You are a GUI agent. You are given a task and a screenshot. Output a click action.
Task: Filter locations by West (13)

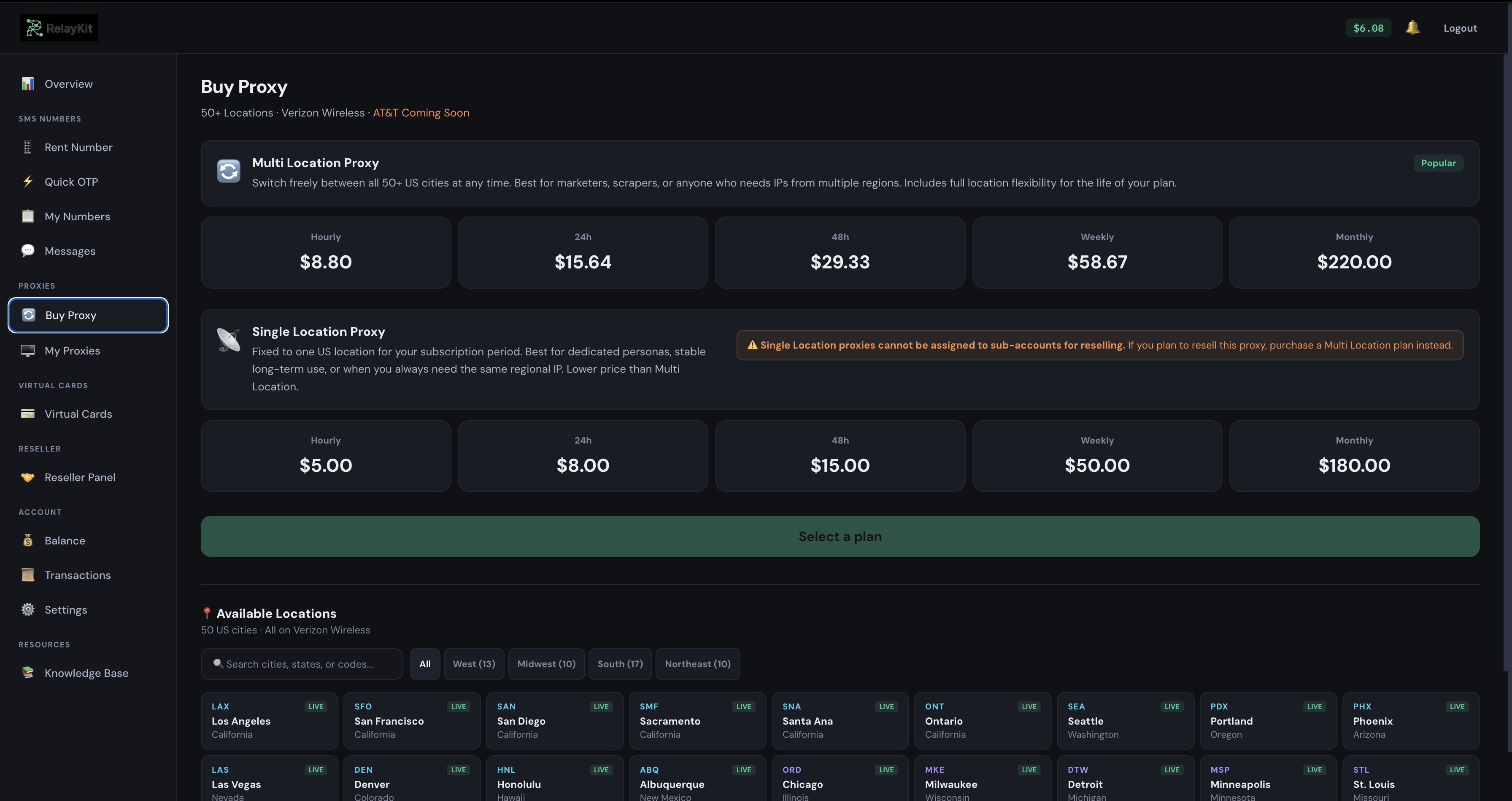(474, 664)
